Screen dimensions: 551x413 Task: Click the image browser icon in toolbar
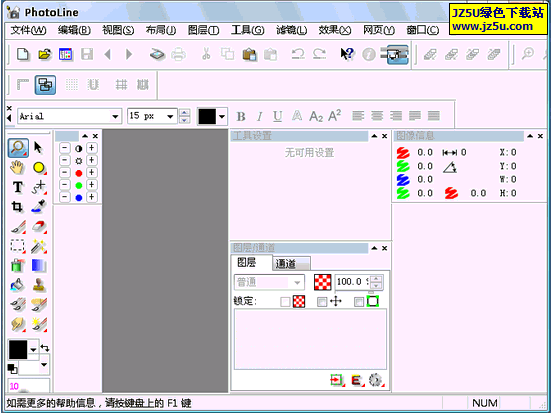tap(66, 54)
